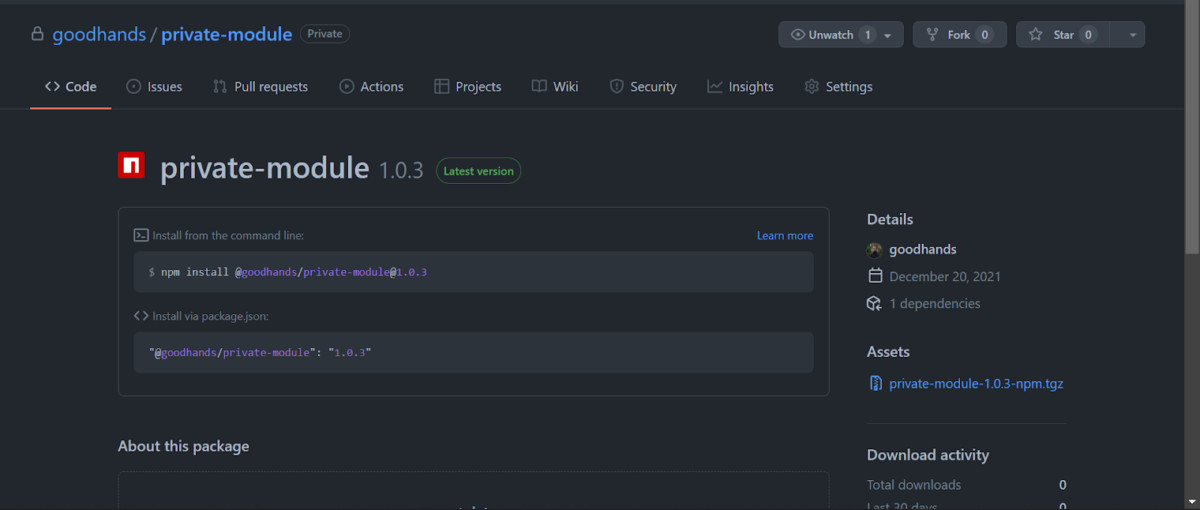Click the Insights graph icon
Viewport: 1200px width, 510px height.
click(x=714, y=87)
